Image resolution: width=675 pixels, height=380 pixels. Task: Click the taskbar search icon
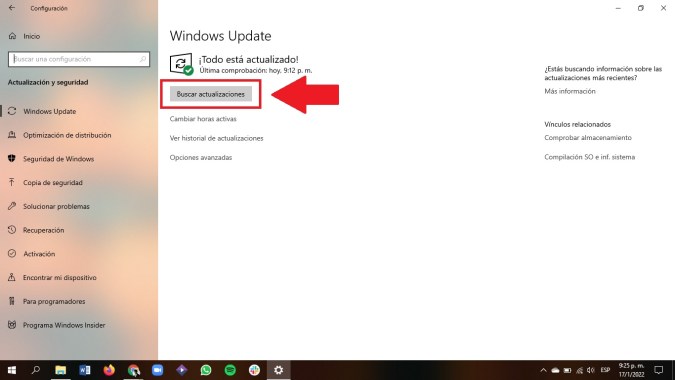36,370
